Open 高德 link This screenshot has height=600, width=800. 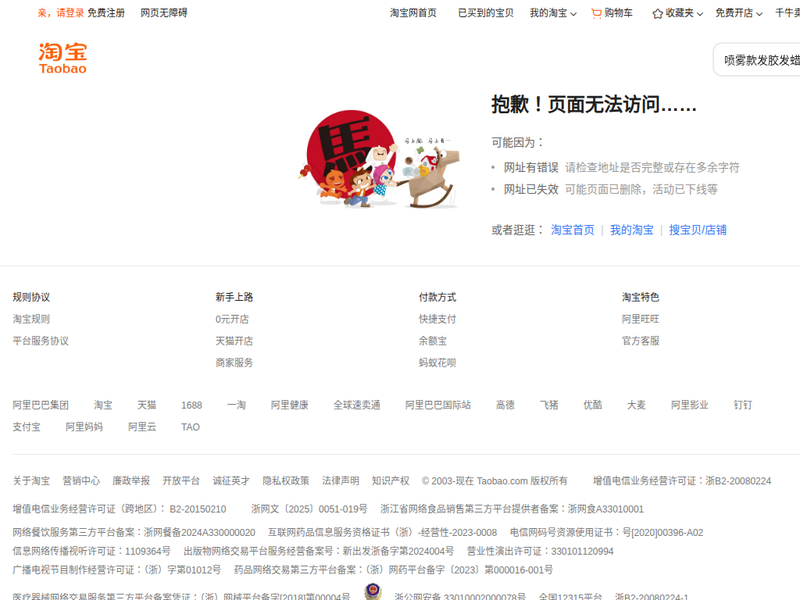click(x=506, y=405)
